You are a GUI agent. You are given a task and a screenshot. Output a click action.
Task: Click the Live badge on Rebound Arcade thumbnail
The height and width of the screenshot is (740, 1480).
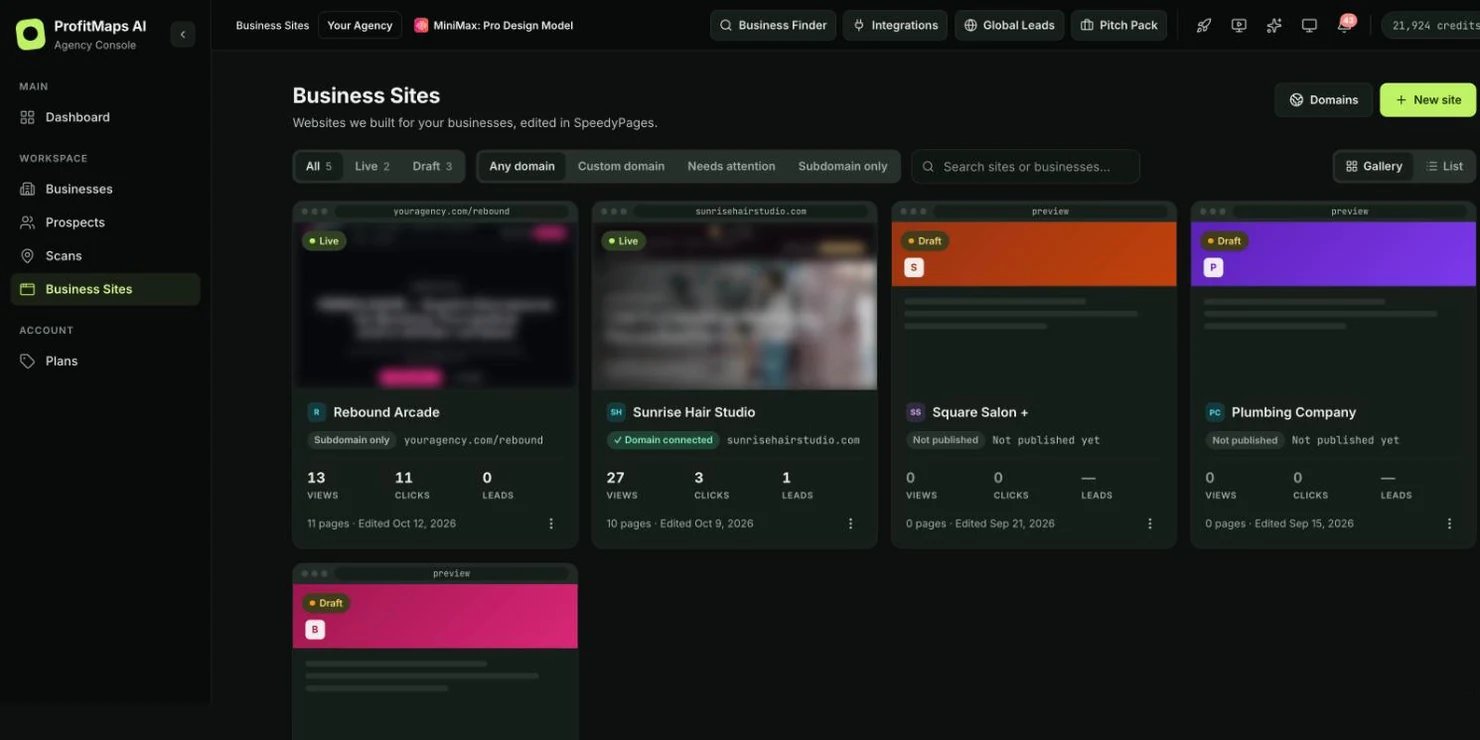pos(324,241)
